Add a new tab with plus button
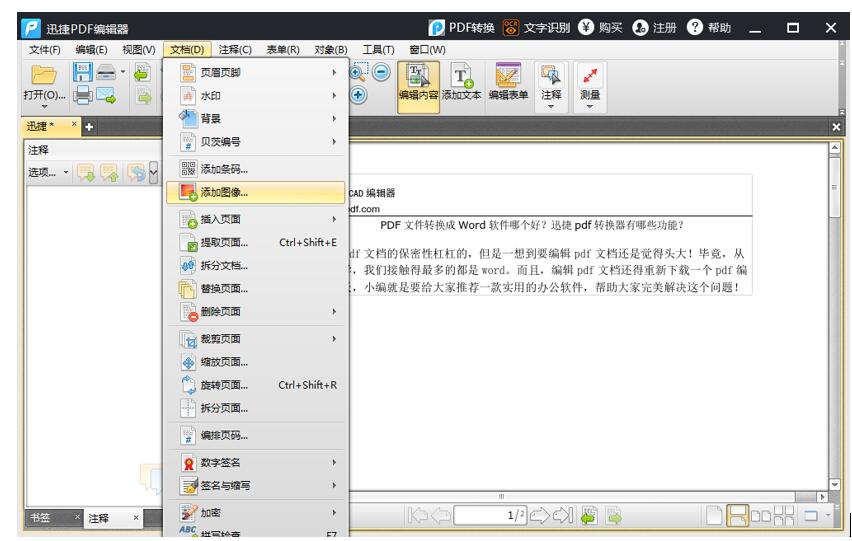 point(89,127)
